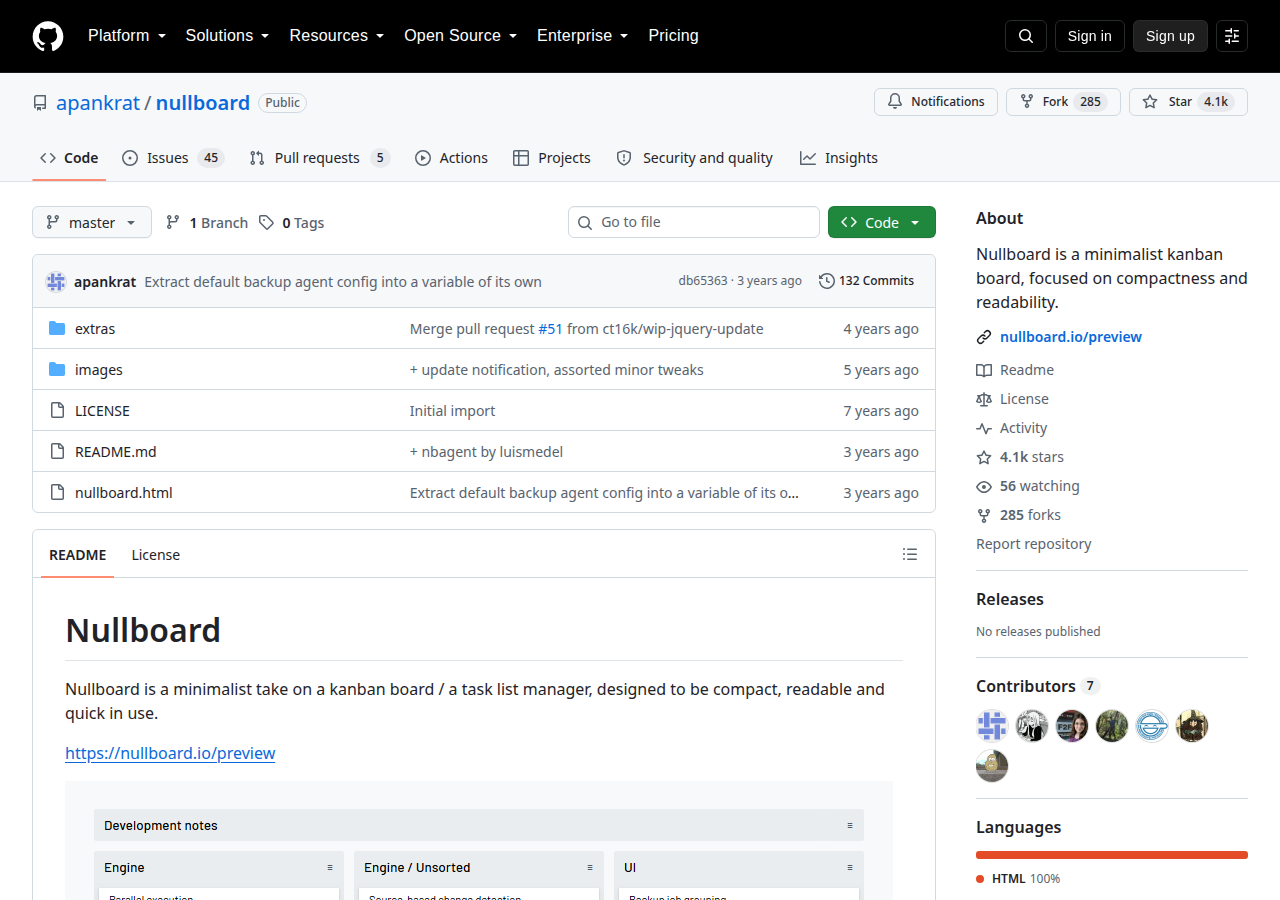The width and height of the screenshot is (1280, 900).
Task: Expand the Solutions menu
Action: 228,36
